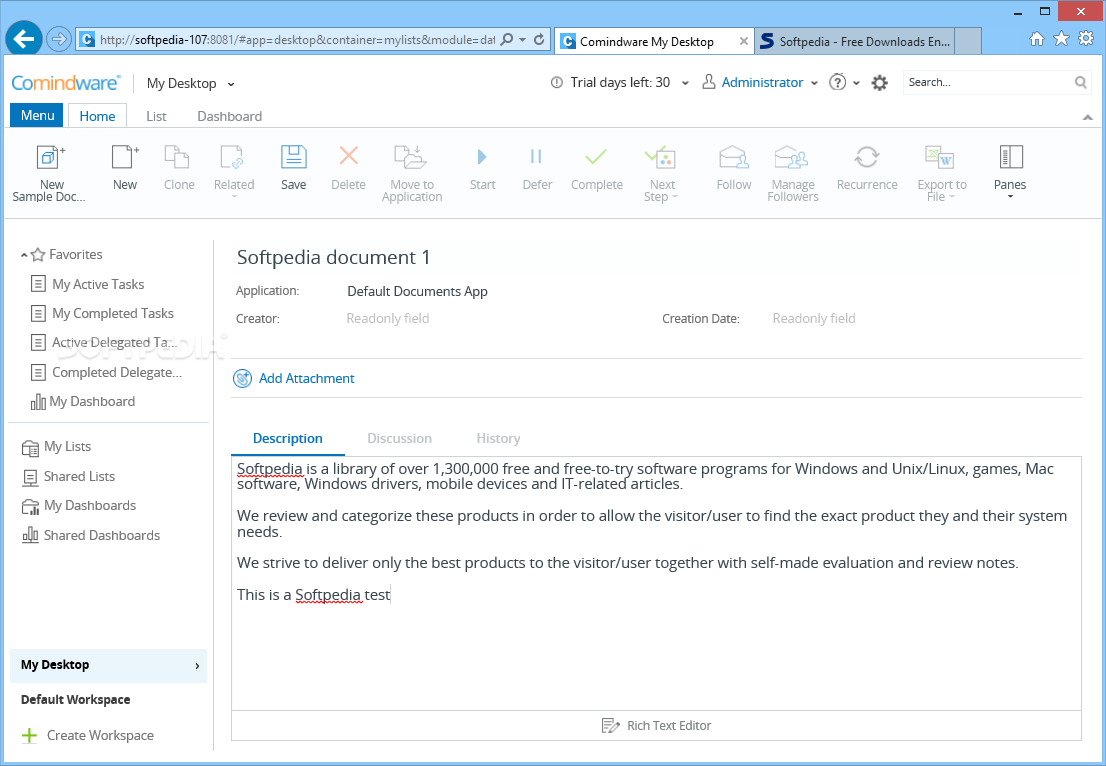Open the Menu tab
This screenshot has width=1106, height=766.
(37, 115)
